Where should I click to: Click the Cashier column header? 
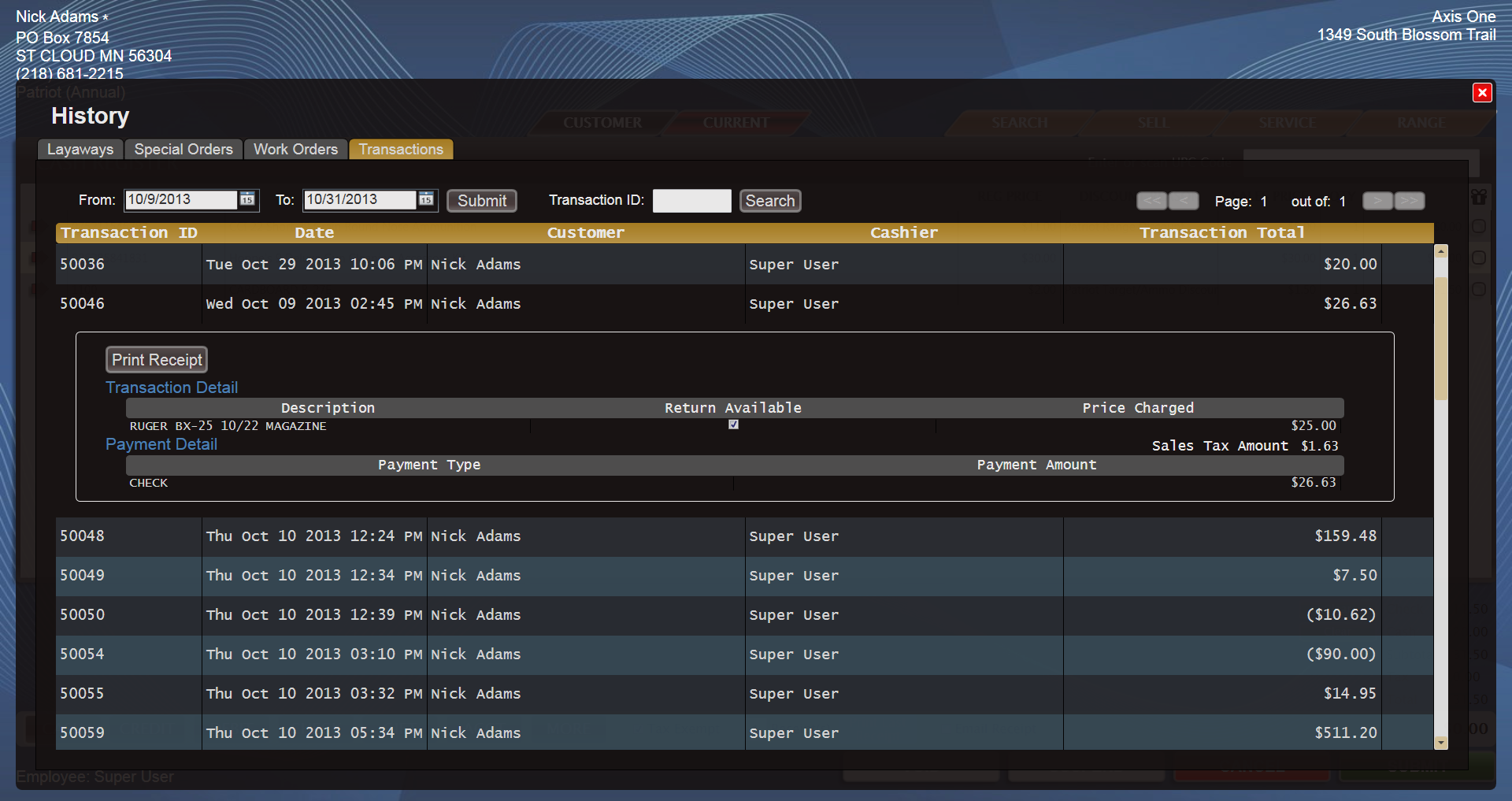click(x=904, y=233)
